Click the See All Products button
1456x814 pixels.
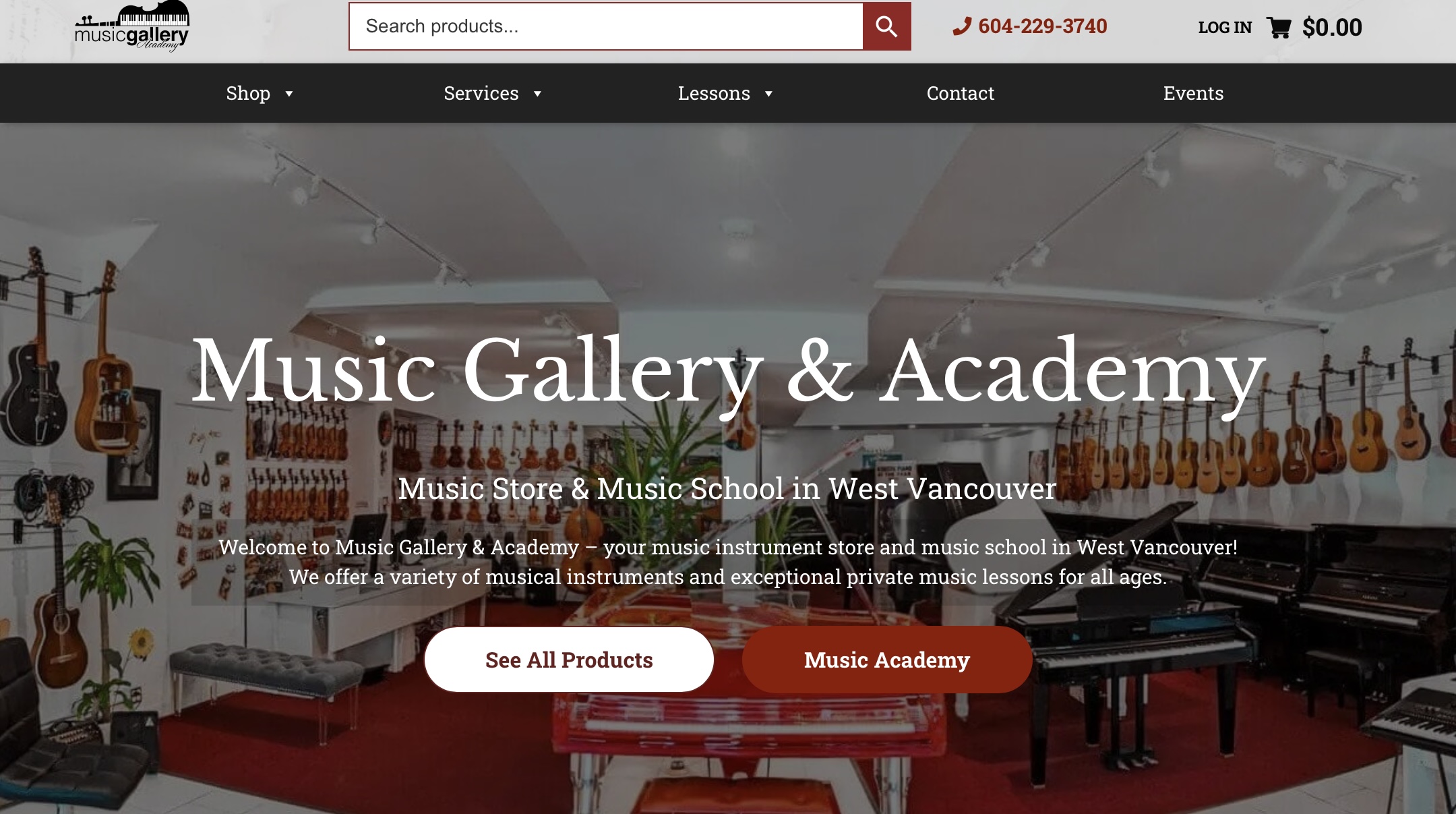(569, 660)
